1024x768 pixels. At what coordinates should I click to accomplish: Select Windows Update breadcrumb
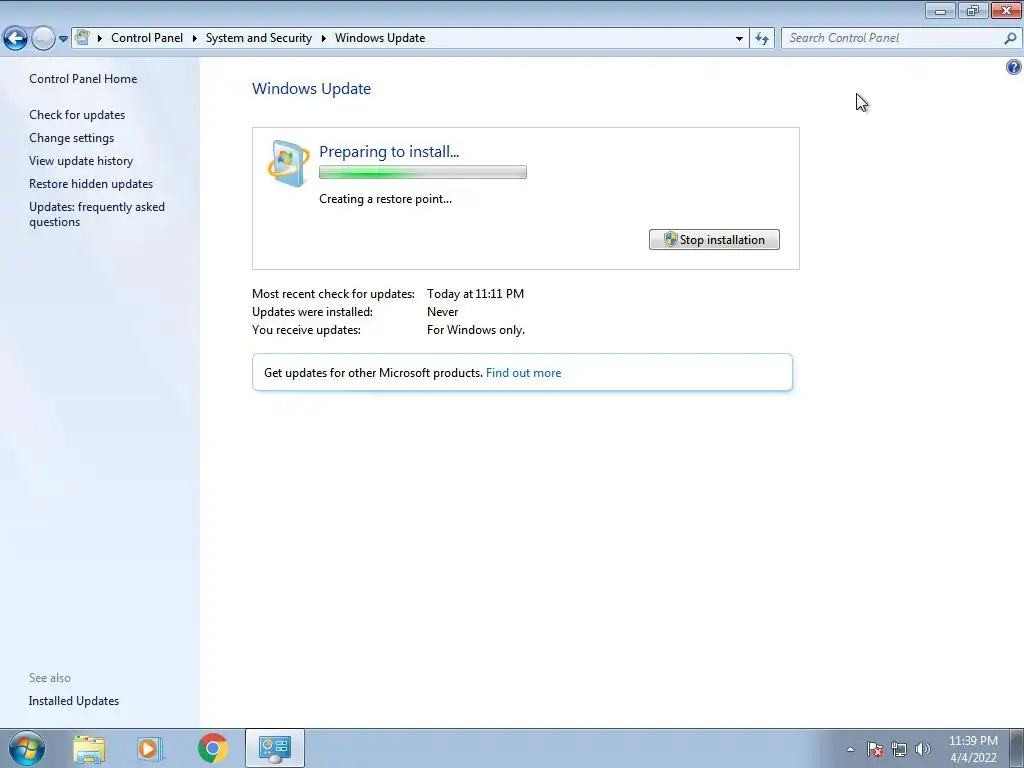point(380,38)
